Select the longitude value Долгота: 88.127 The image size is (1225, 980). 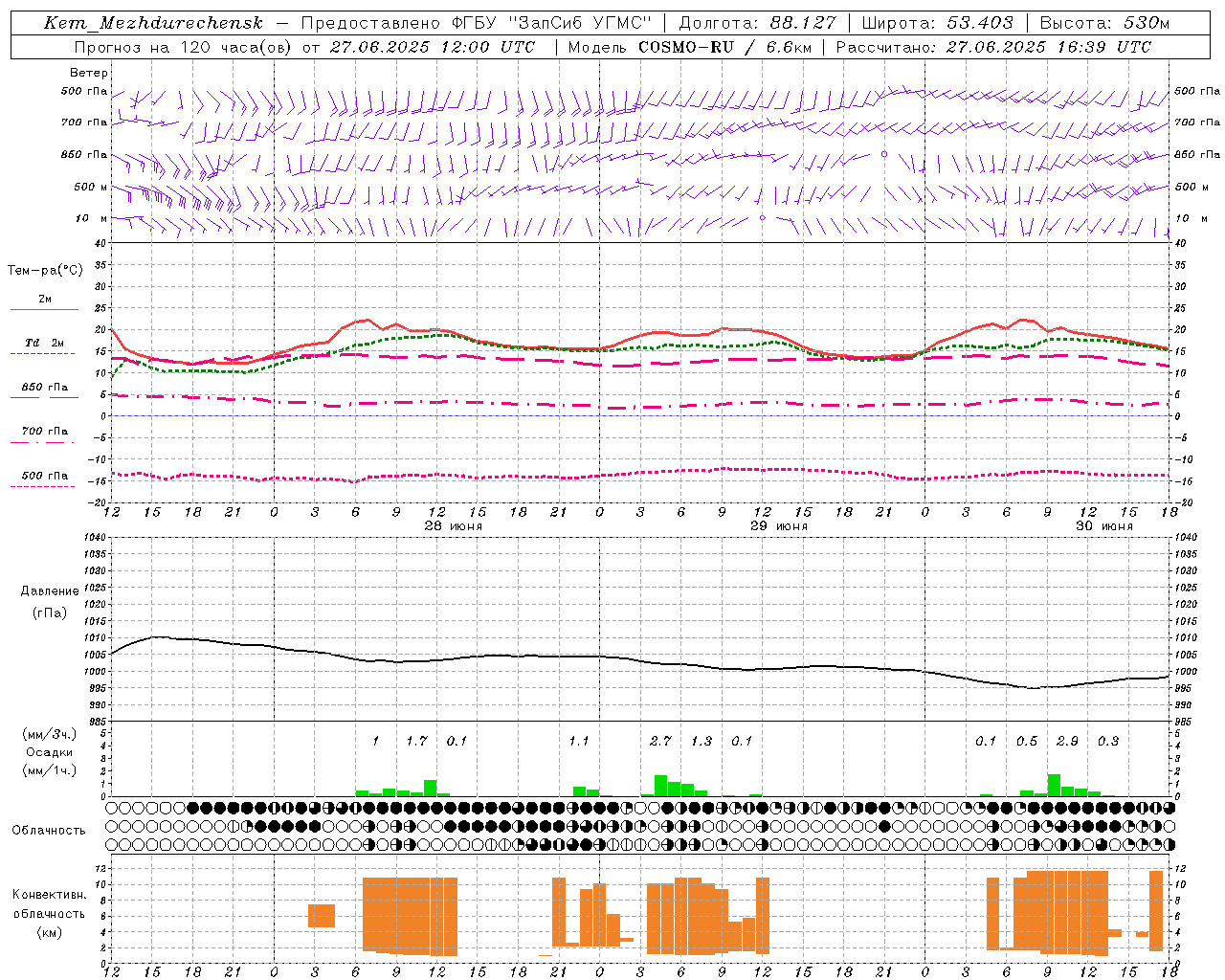[x=757, y=23]
